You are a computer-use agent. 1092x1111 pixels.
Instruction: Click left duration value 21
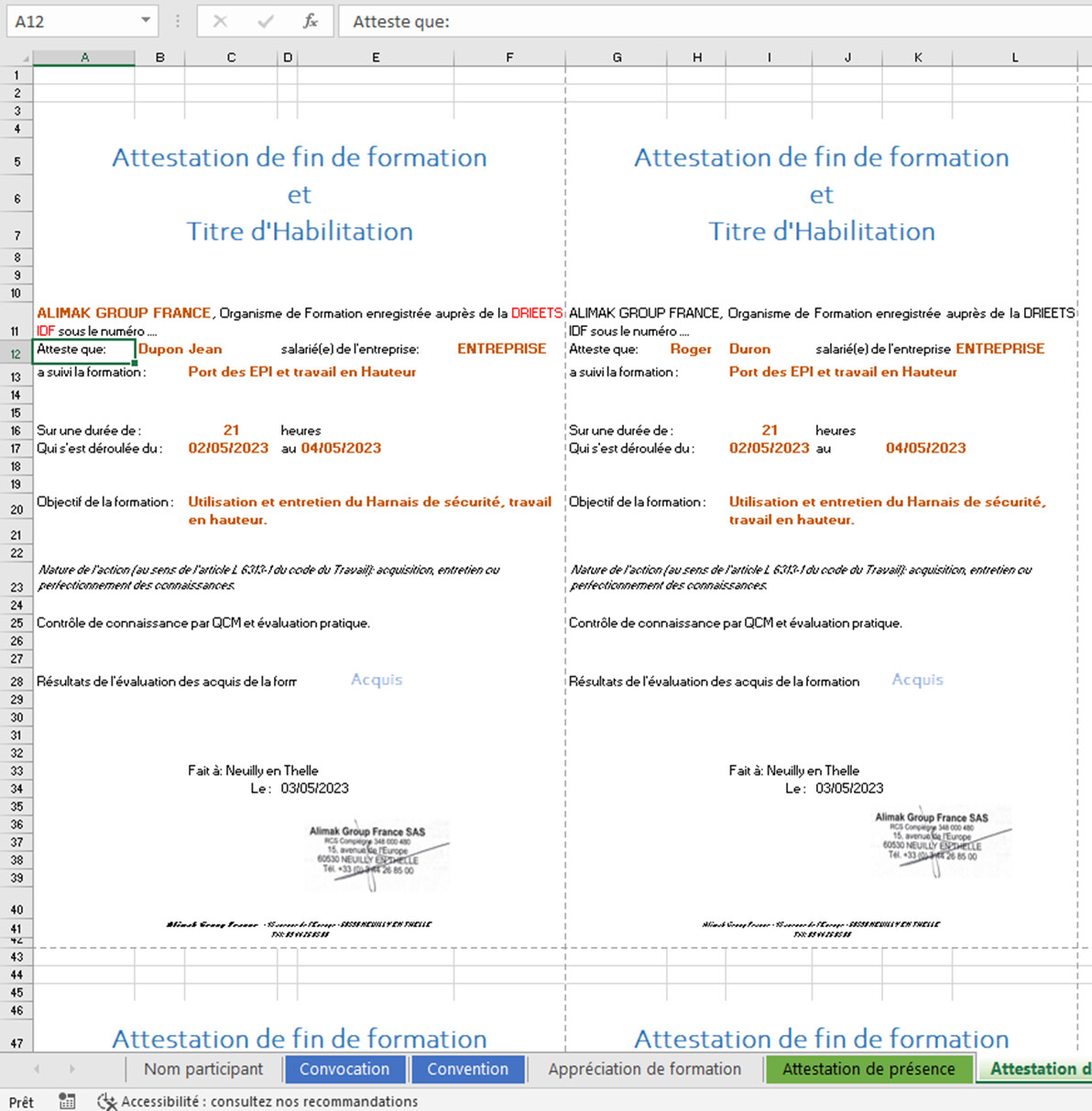point(231,430)
